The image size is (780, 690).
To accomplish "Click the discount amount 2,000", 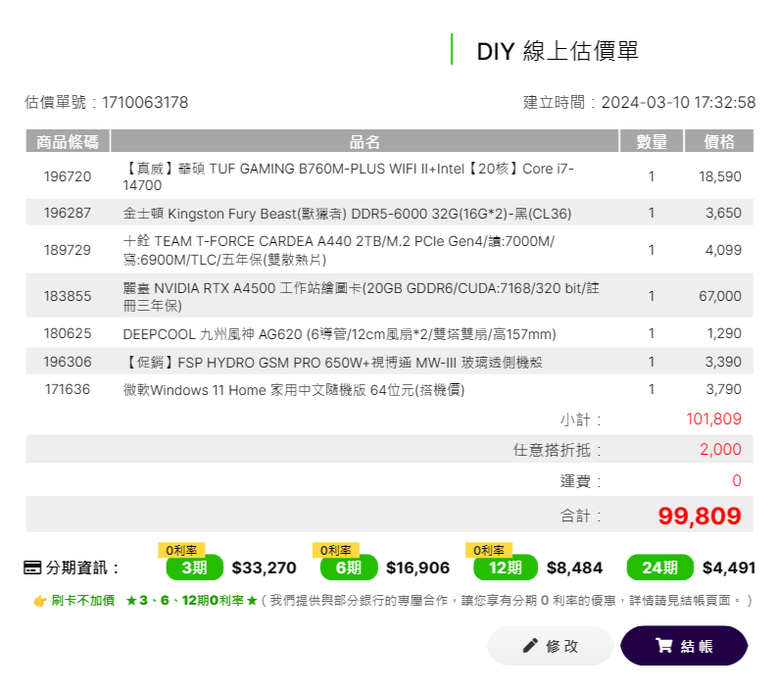I will point(720,449).
